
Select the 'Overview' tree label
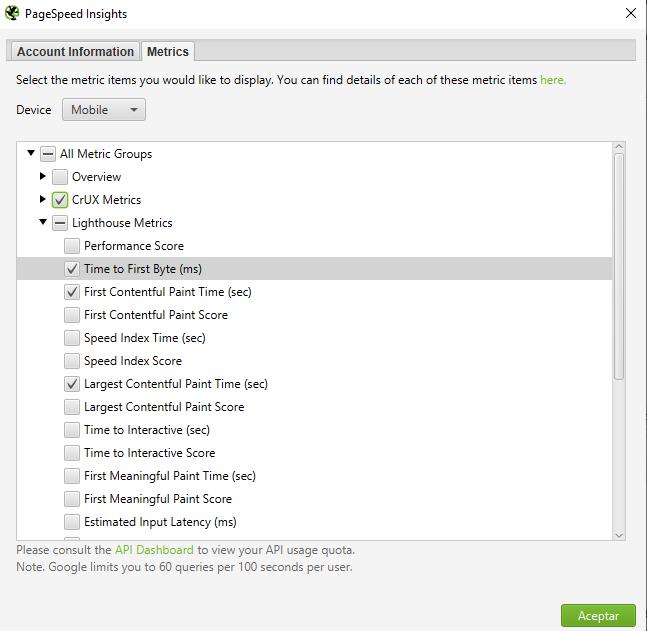96,177
